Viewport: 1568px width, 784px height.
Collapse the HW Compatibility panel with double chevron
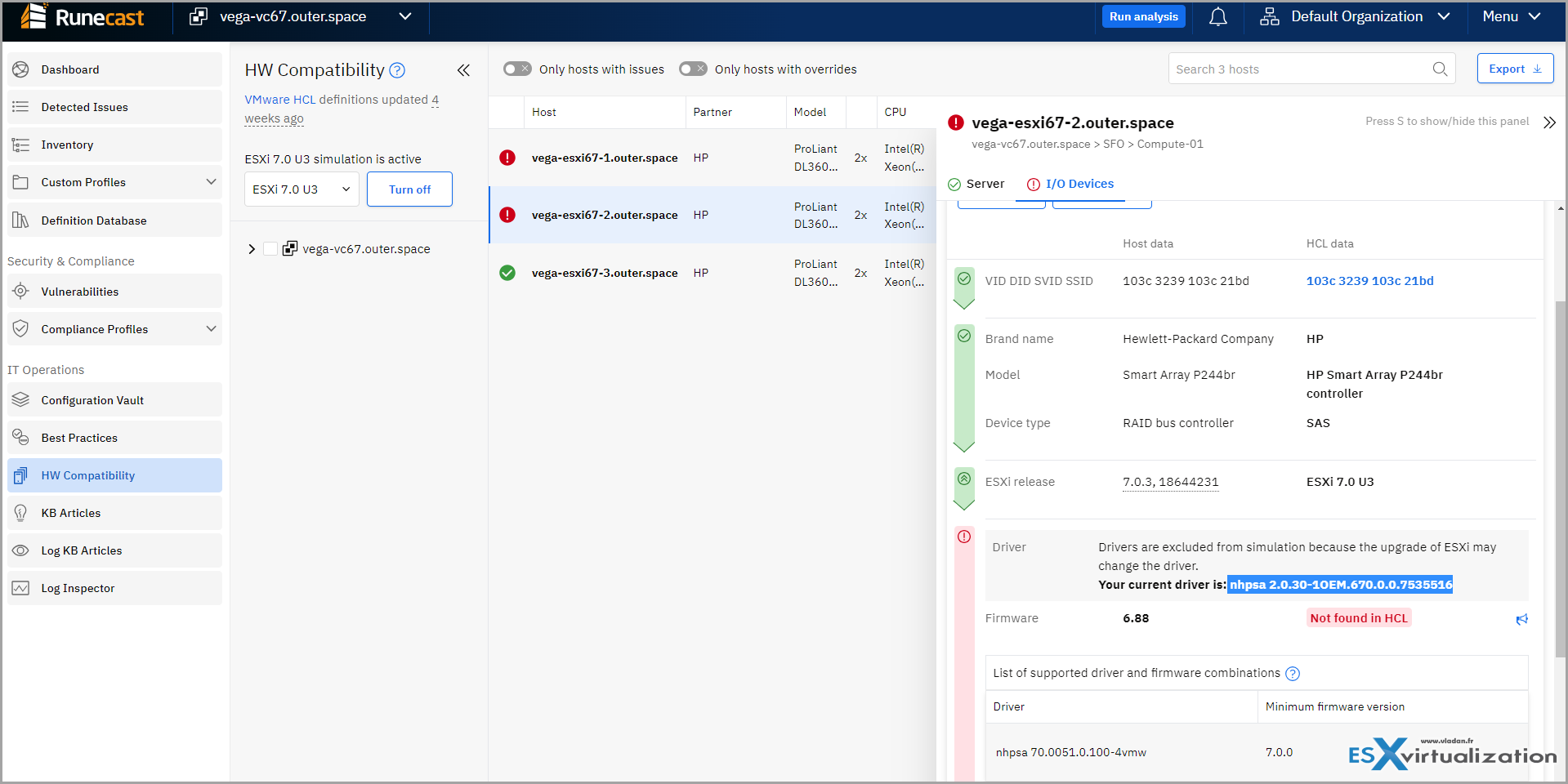pyautogui.click(x=463, y=70)
